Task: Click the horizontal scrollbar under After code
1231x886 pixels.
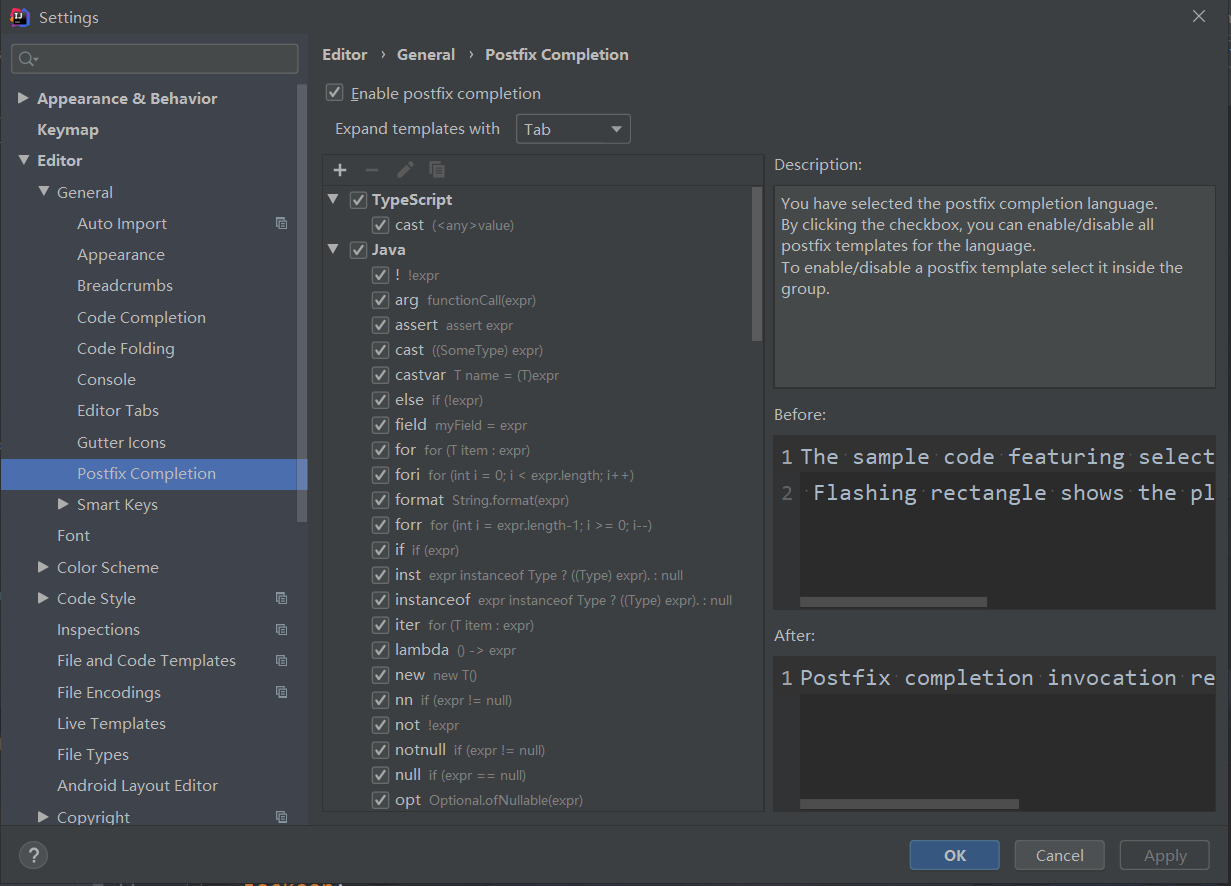Action: coord(909,804)
